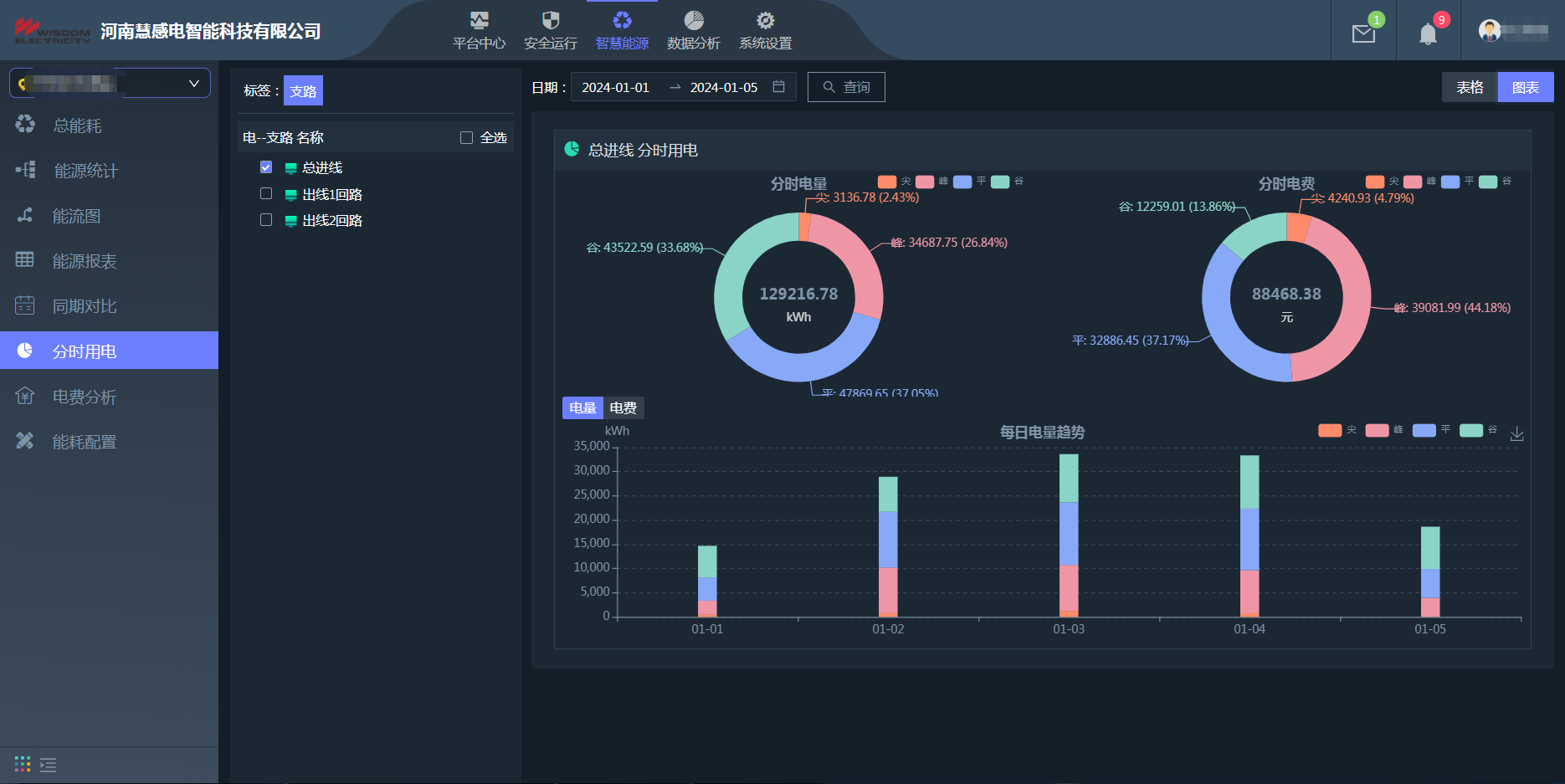Open the mail inbox icon

[1363, 33]
